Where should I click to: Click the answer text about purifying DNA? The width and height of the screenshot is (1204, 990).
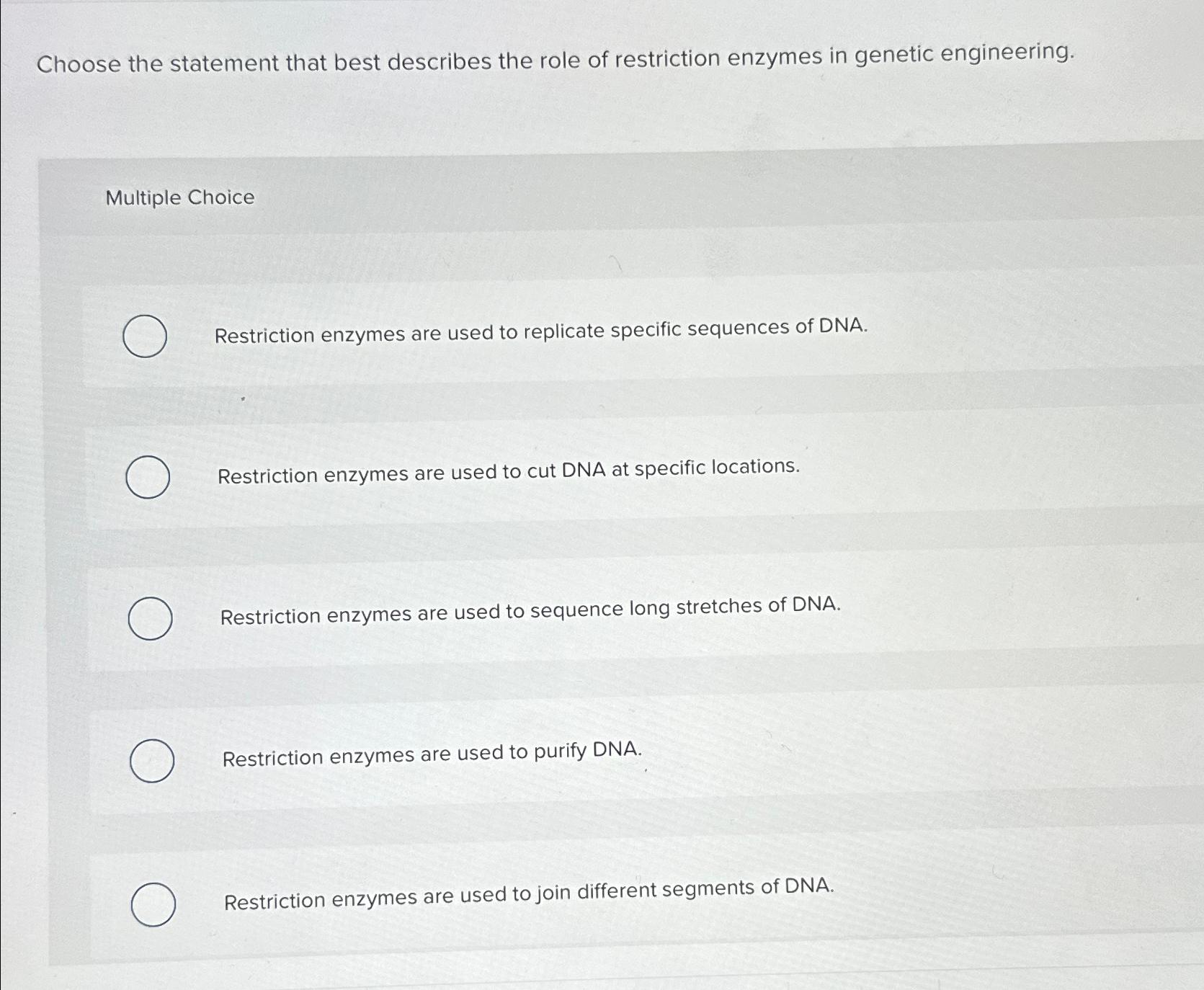tap(431, 754)
